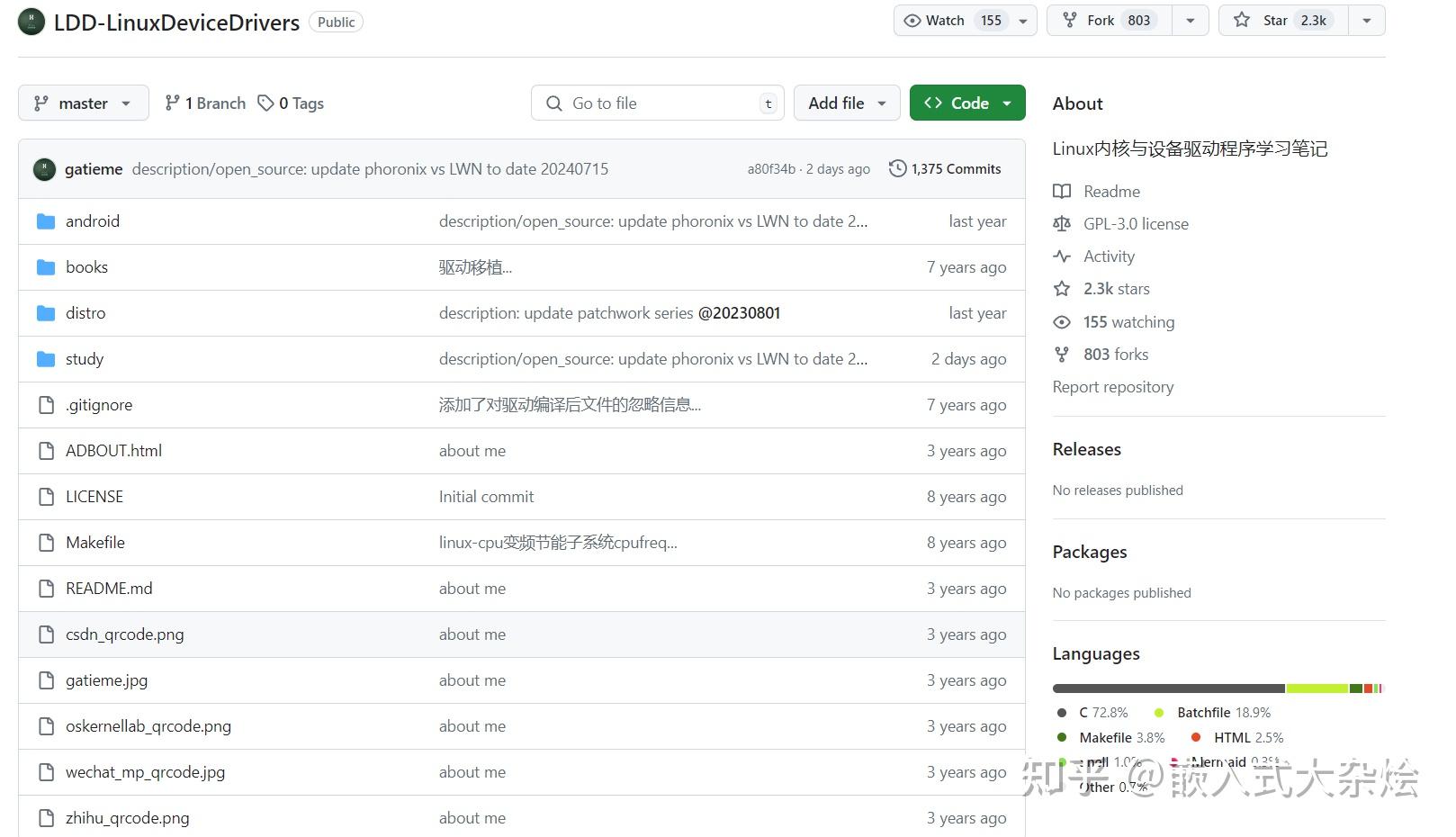
Task: Click the GPL-3.0 license link
Action: [x=1136, y=223]
